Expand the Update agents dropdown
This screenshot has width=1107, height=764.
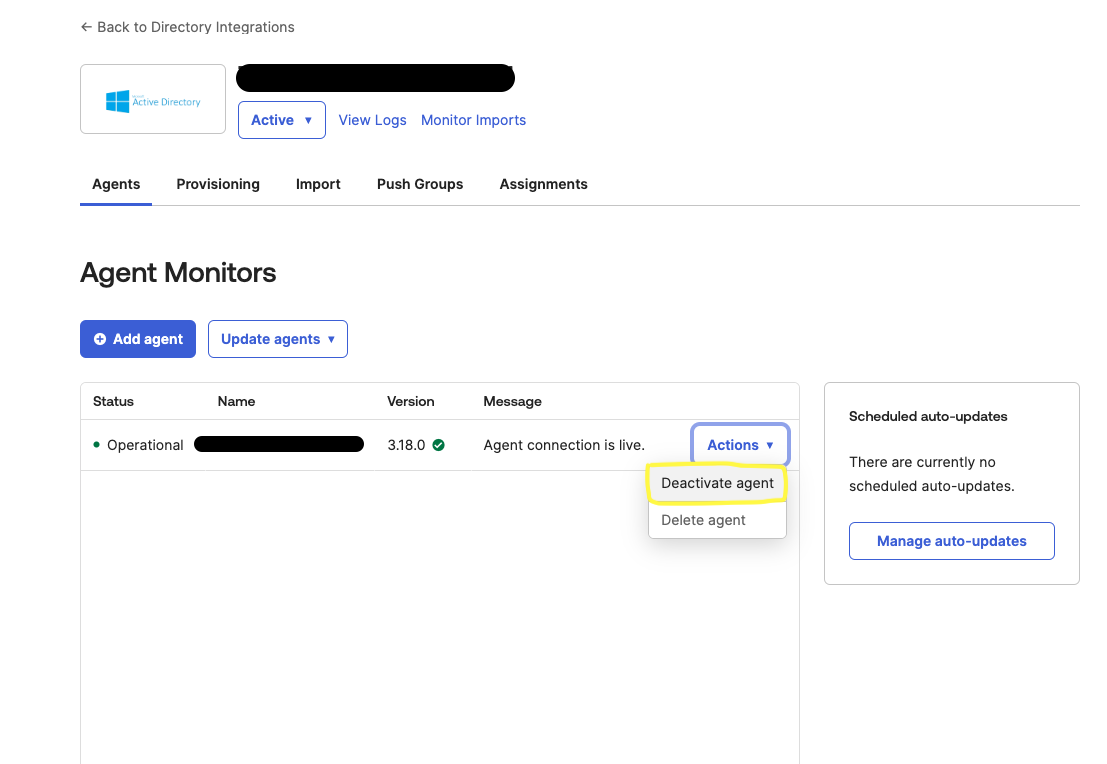coord(277,339)
